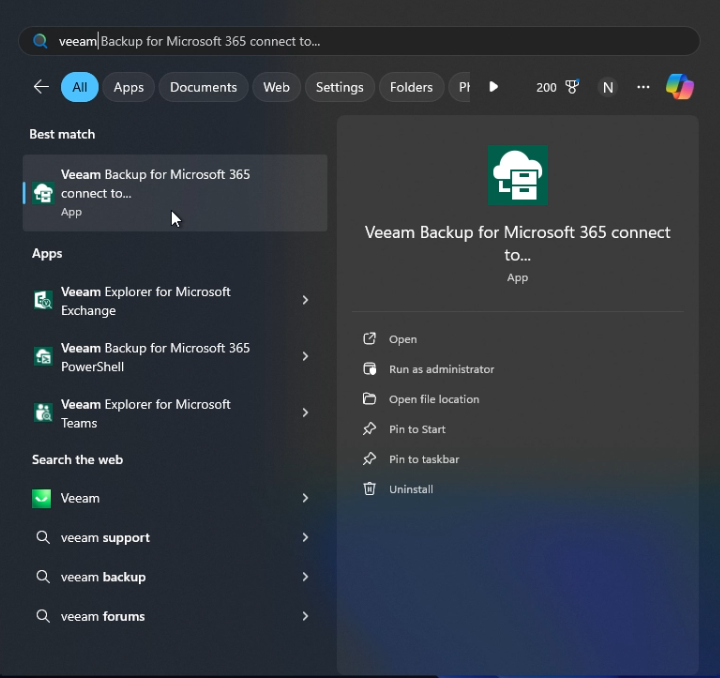The width and height of the screenshot is (720, 678).
Task: Expand the veeam support chevron
Action: (x=305, y=537)
